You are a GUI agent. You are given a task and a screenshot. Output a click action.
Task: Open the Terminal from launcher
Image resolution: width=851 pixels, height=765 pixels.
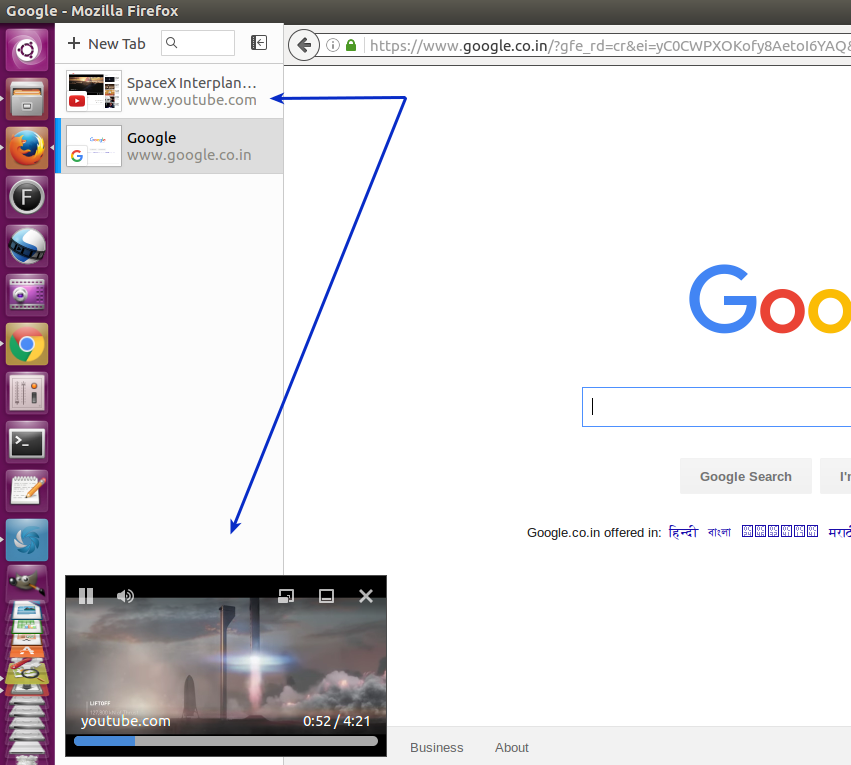[27, 442]
